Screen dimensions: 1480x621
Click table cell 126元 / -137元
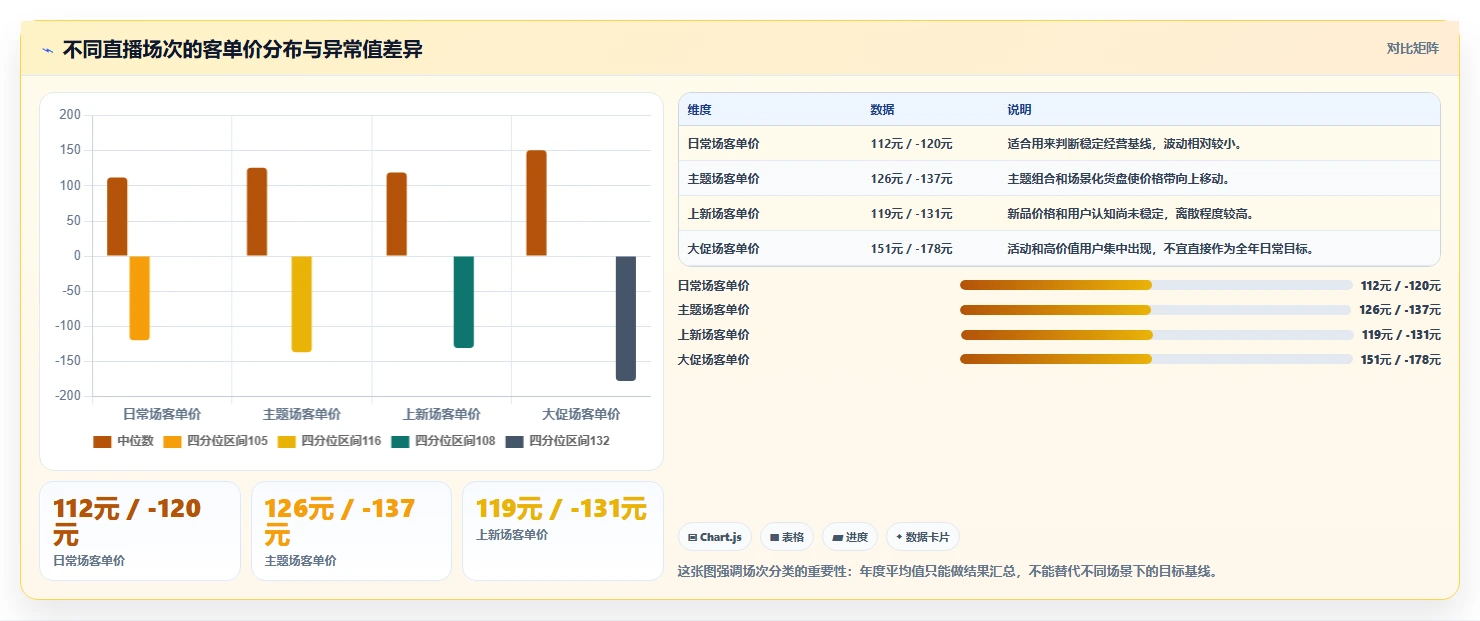pos(912,179)
